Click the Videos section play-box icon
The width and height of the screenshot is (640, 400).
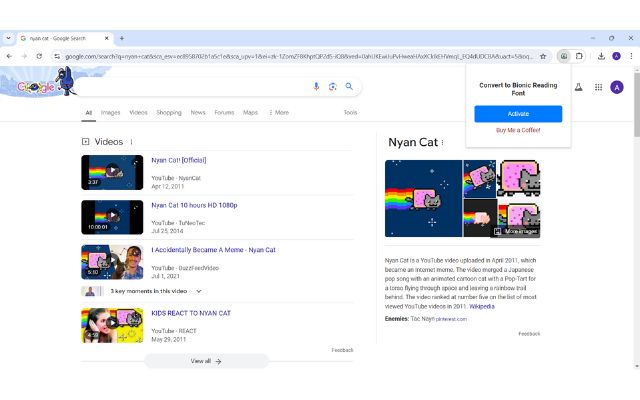85,142
